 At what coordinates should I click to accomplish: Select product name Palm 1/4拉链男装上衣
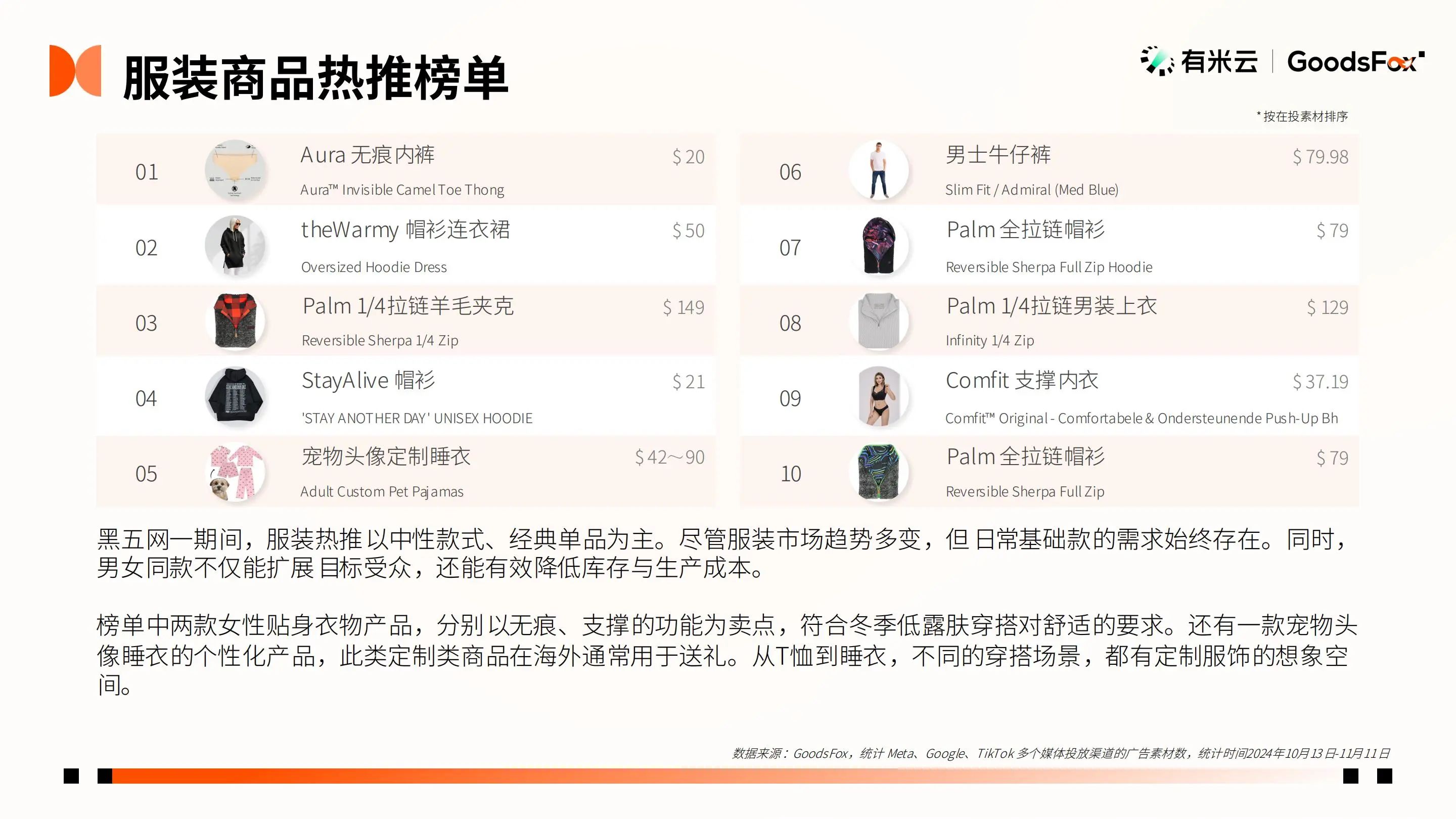coord(1052,306)
